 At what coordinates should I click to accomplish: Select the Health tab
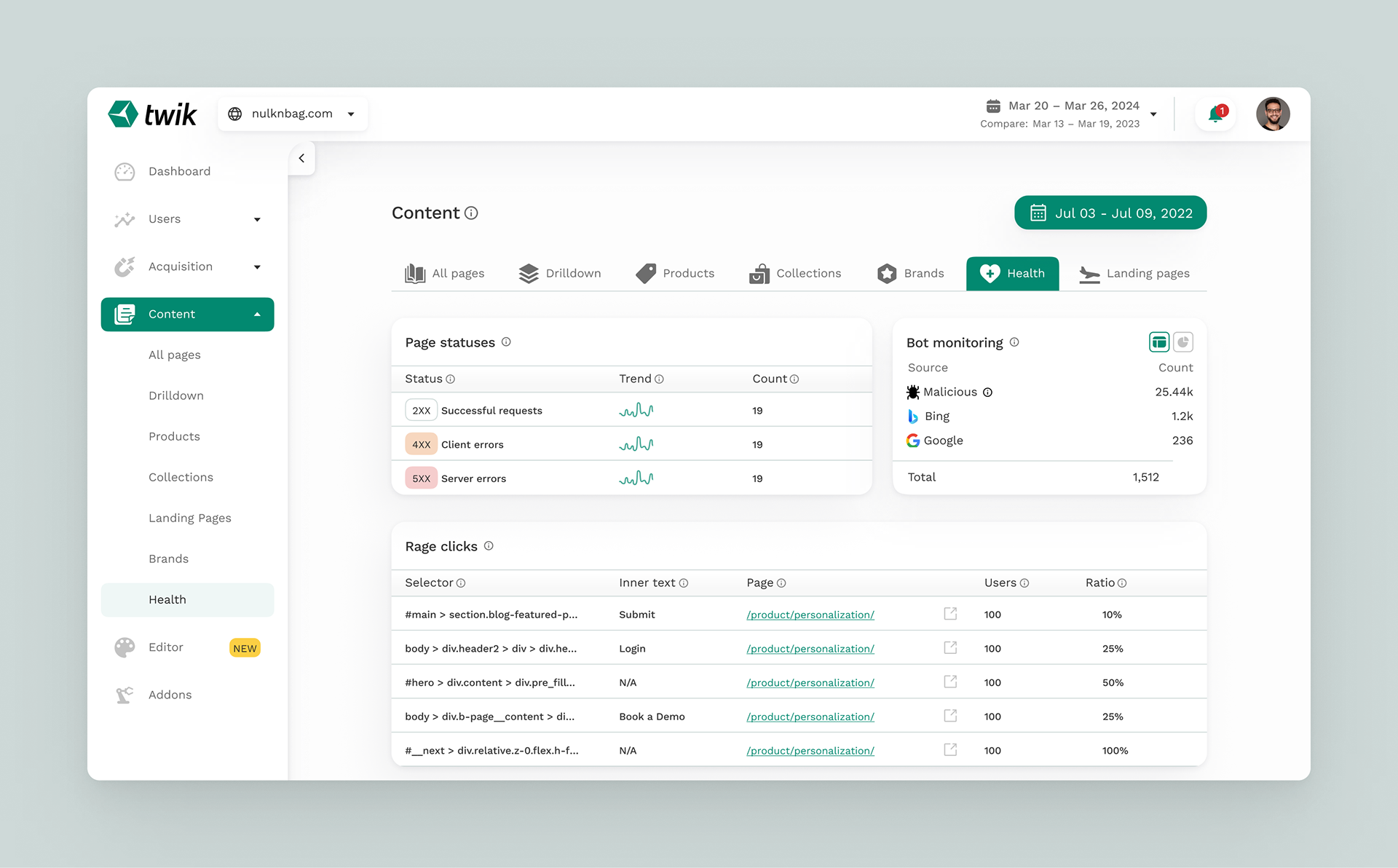tap(1012, 274)
